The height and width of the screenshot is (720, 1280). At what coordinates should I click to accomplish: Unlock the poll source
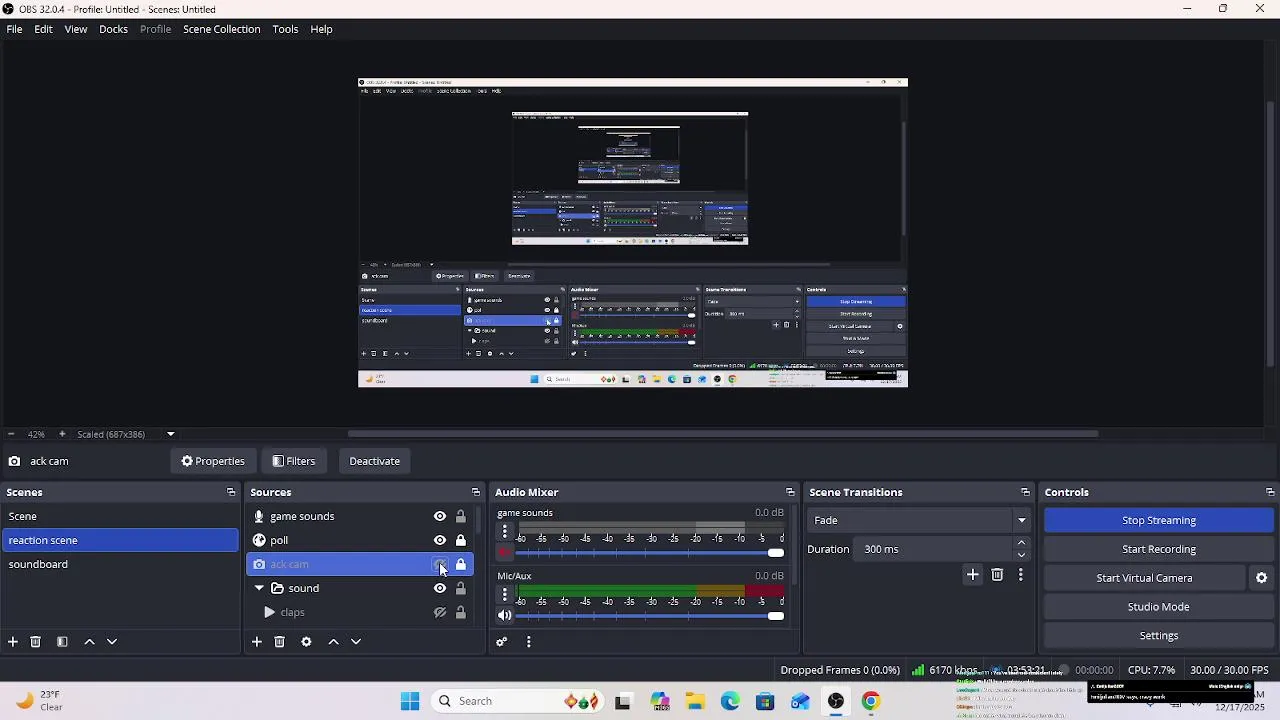(461, 541)
